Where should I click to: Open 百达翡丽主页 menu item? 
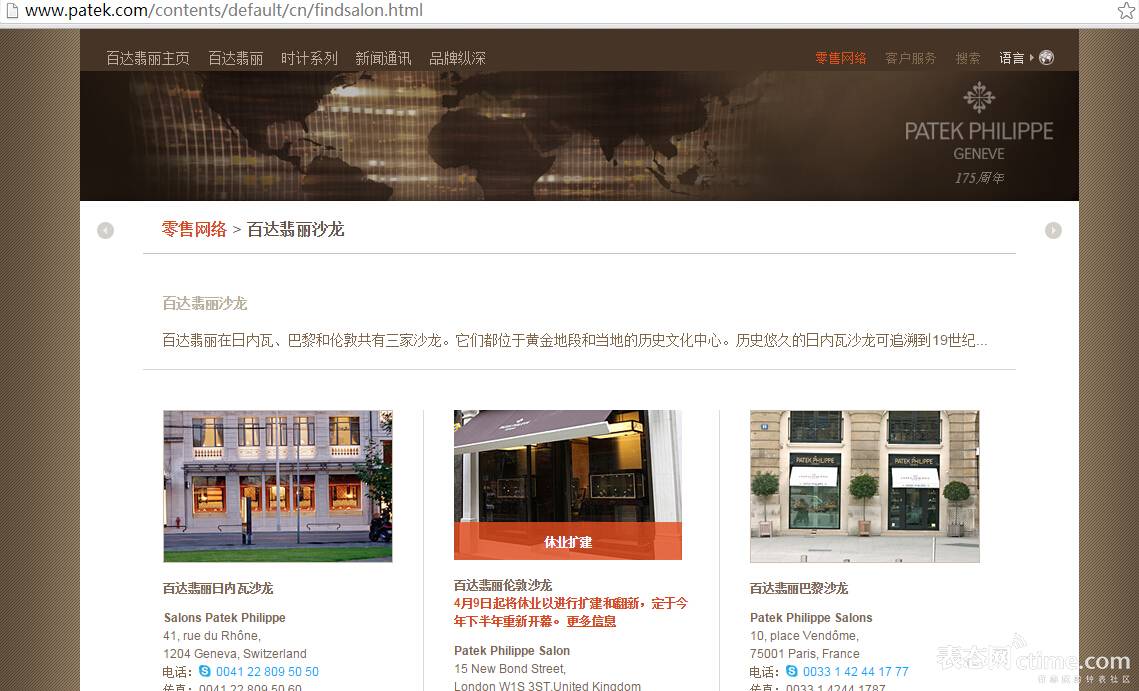[x=147, y=58]
